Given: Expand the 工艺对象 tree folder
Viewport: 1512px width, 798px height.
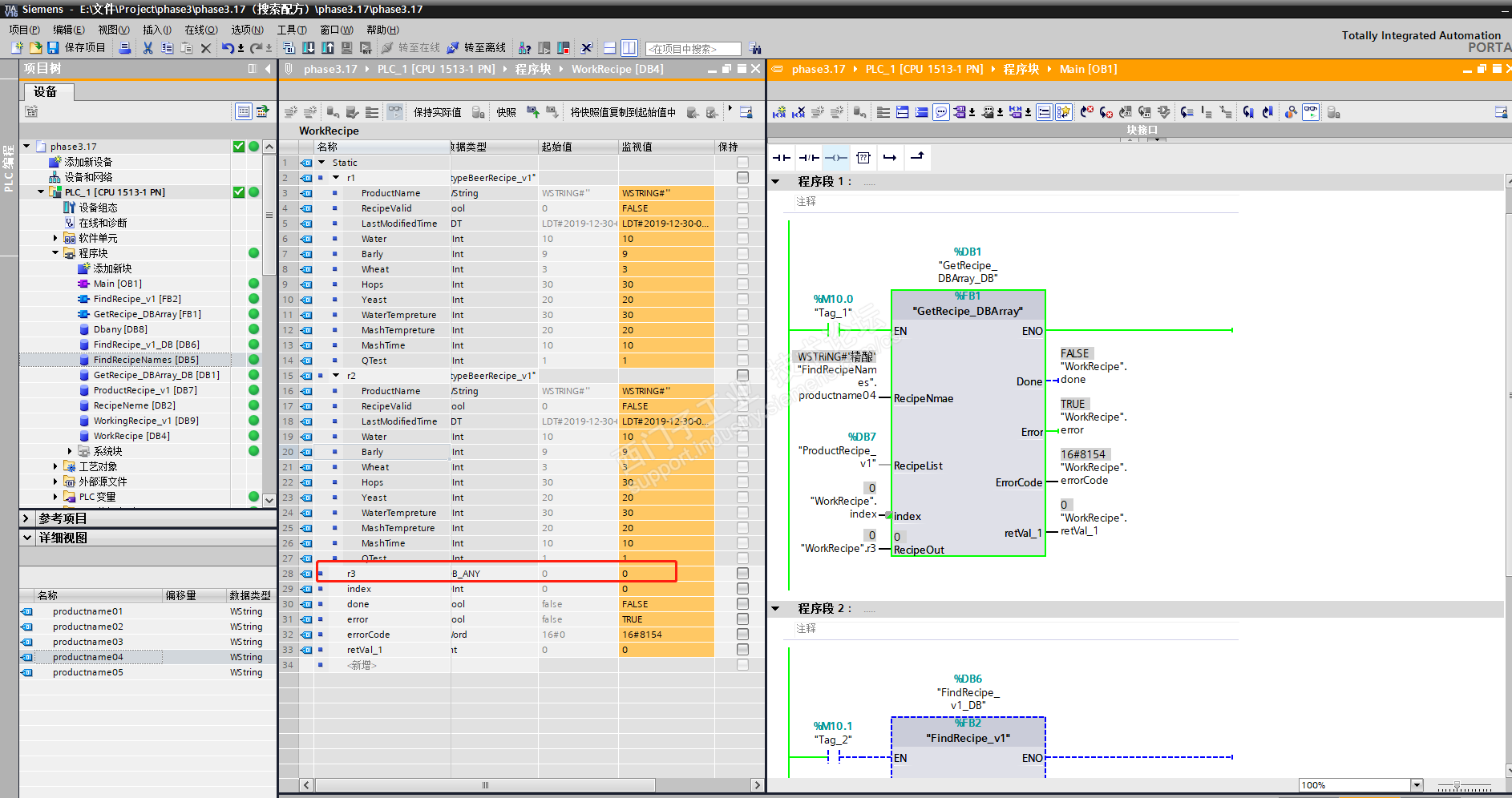Looking at the screenshot, I should (x=55, y=466).
